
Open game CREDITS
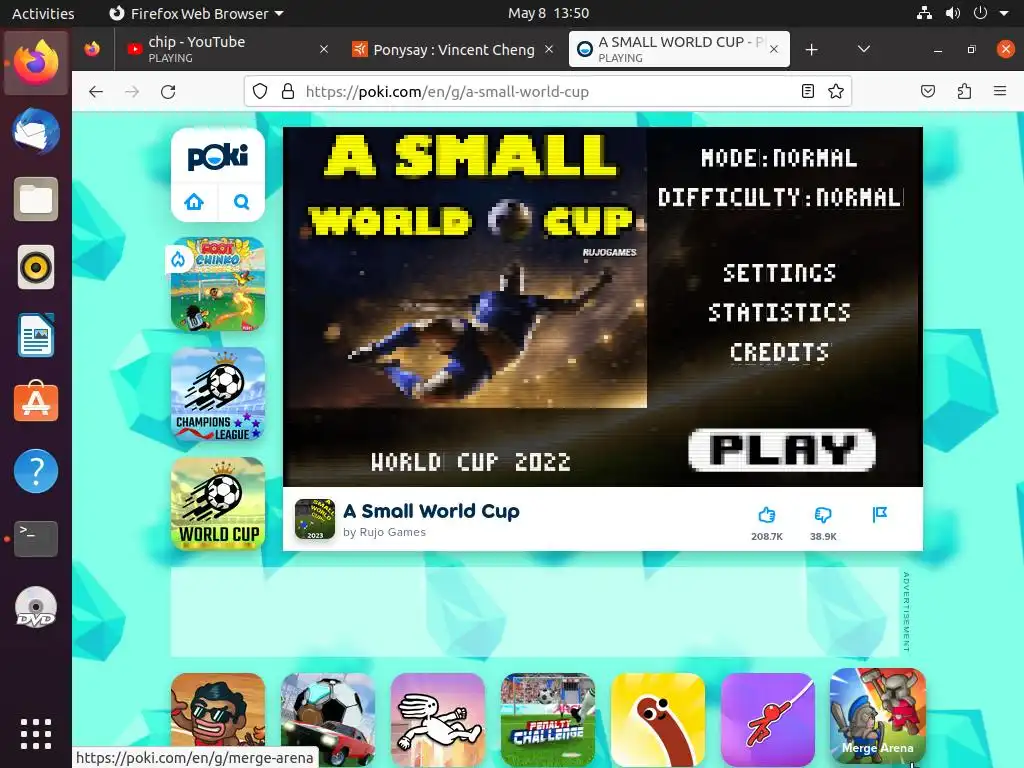pos(779,353)
